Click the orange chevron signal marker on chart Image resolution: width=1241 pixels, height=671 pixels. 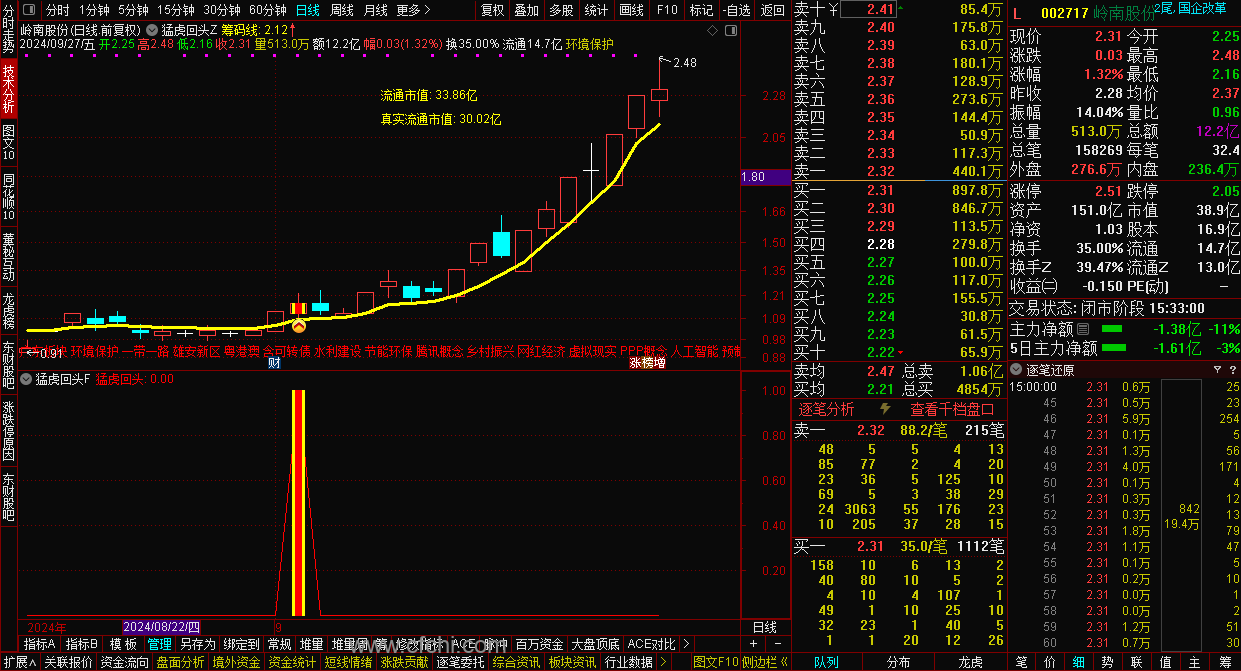pos(298,325)
